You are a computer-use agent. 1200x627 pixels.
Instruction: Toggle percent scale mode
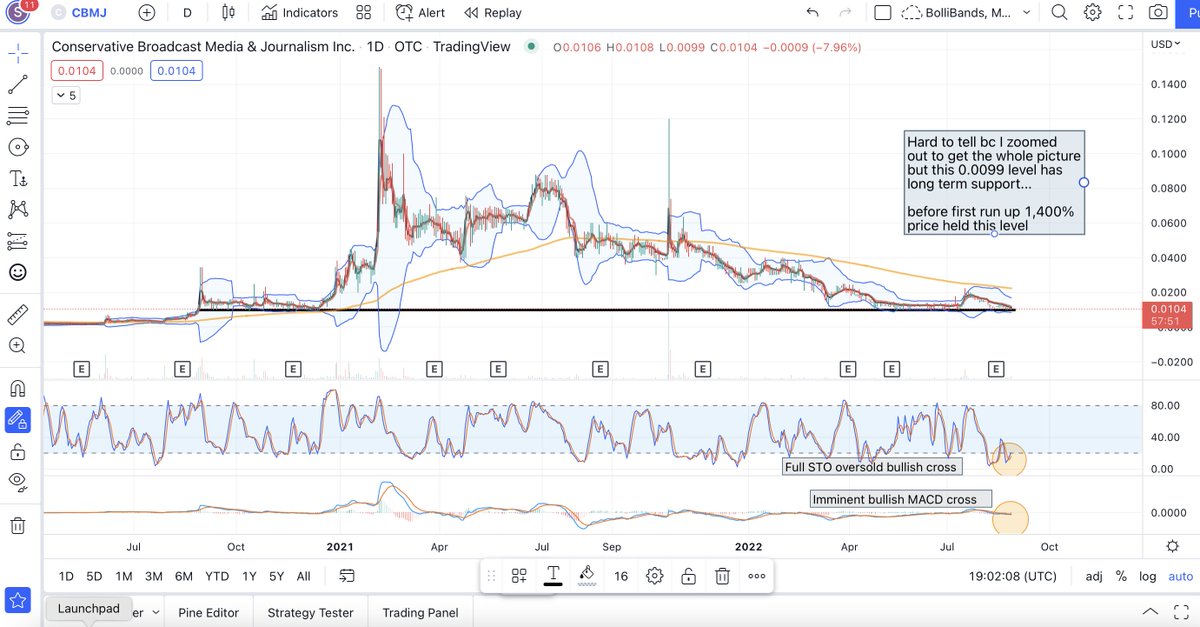(x=1122, y=576)
